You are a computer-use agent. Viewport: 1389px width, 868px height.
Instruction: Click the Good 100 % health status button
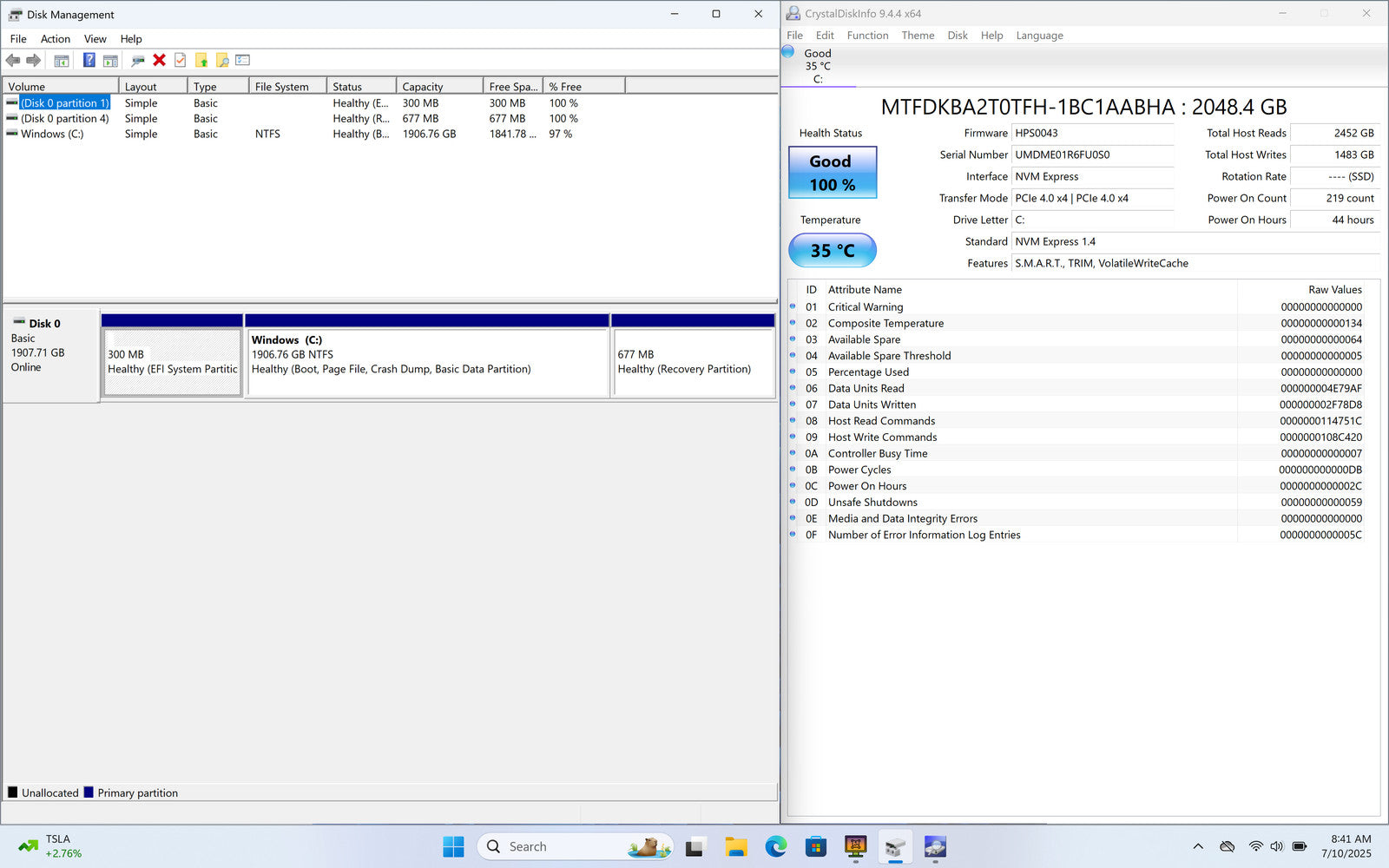coord(832,173)
